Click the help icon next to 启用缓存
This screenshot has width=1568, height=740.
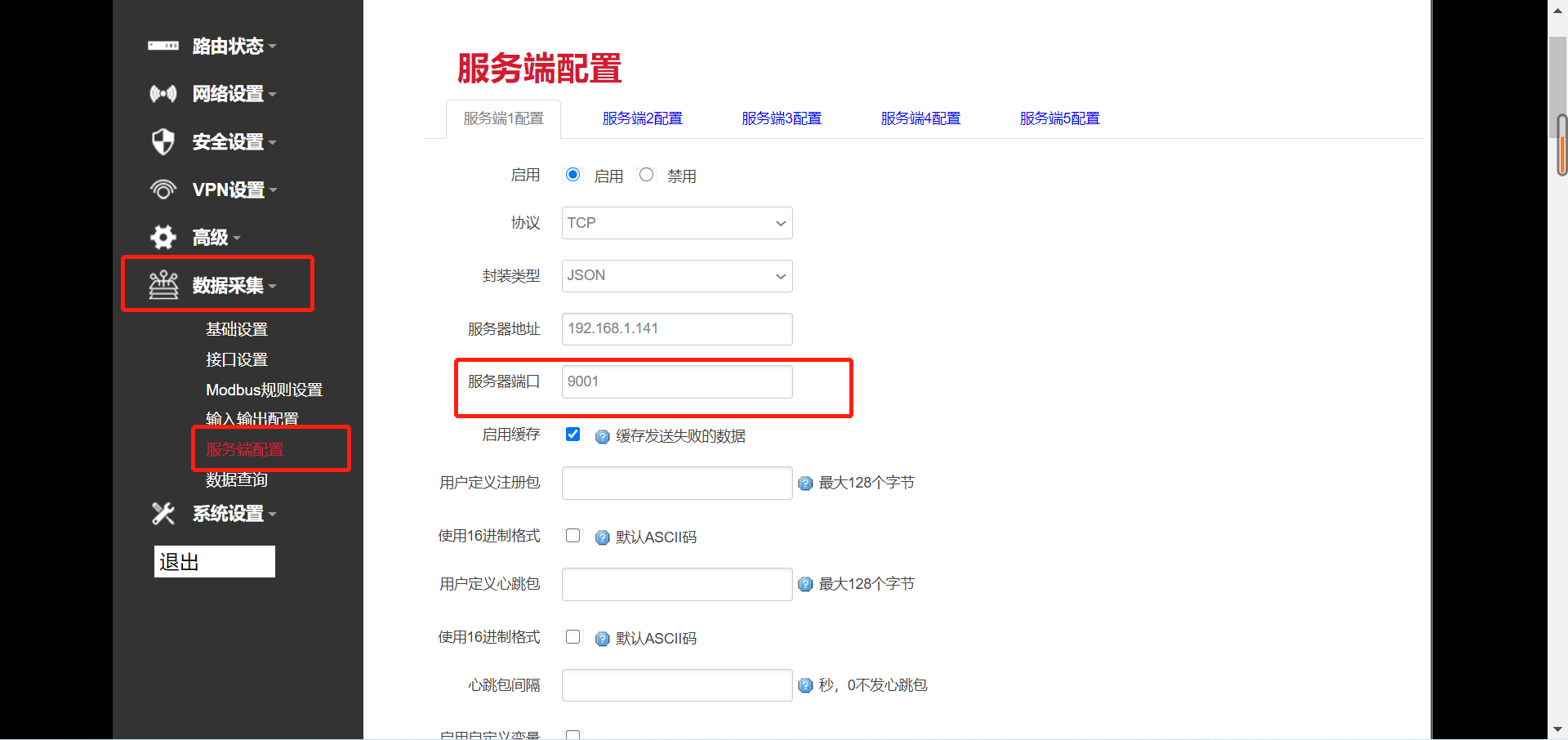pyautogui.click(x=602, y=437)
